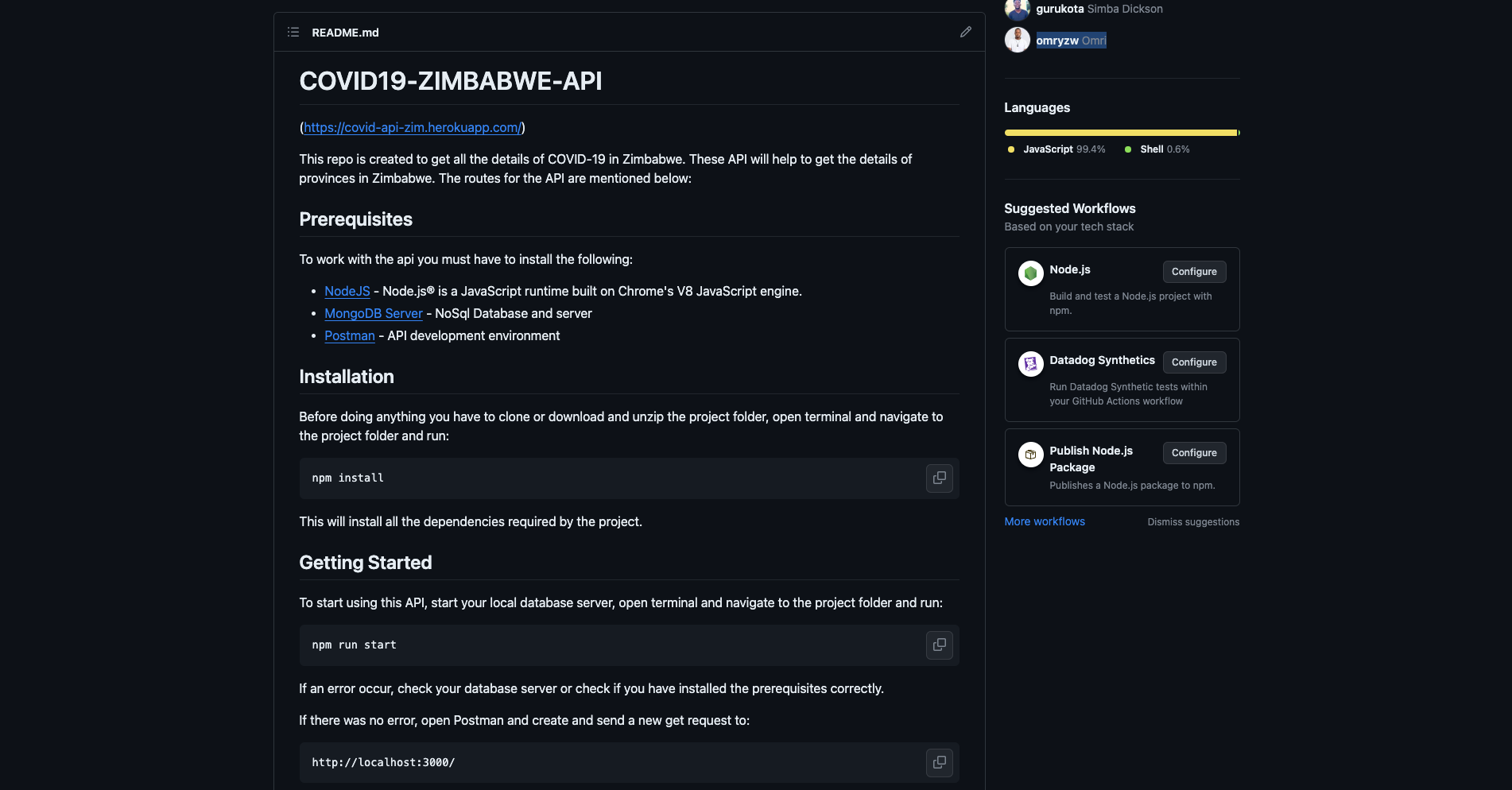1512x790 pixels.
Task: Click the Node.js workflow logo
Action: pyautogui.click(x=1031, y=273)
